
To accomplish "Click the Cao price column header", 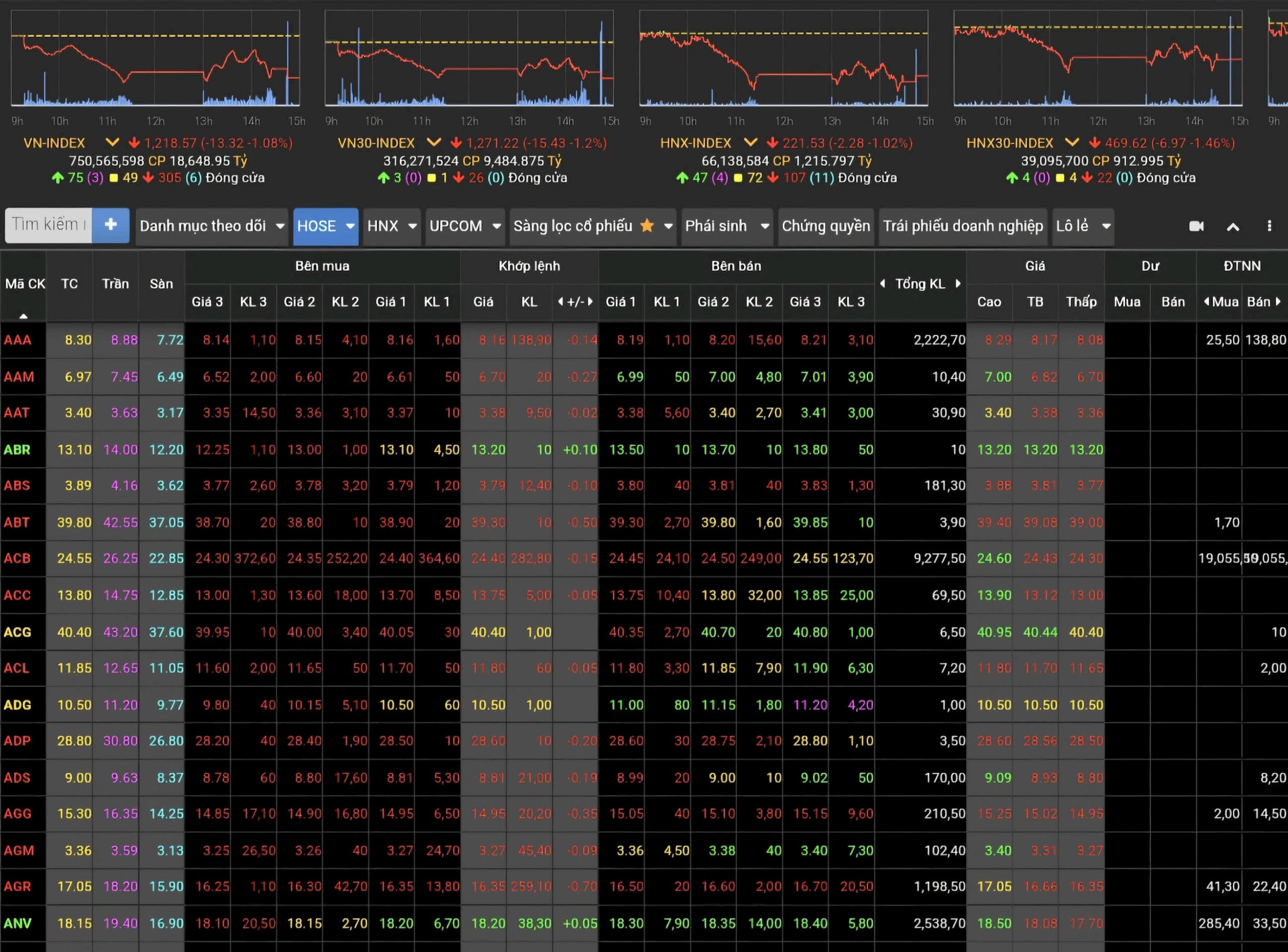I will pyautogui.click(x=989, y=302).
